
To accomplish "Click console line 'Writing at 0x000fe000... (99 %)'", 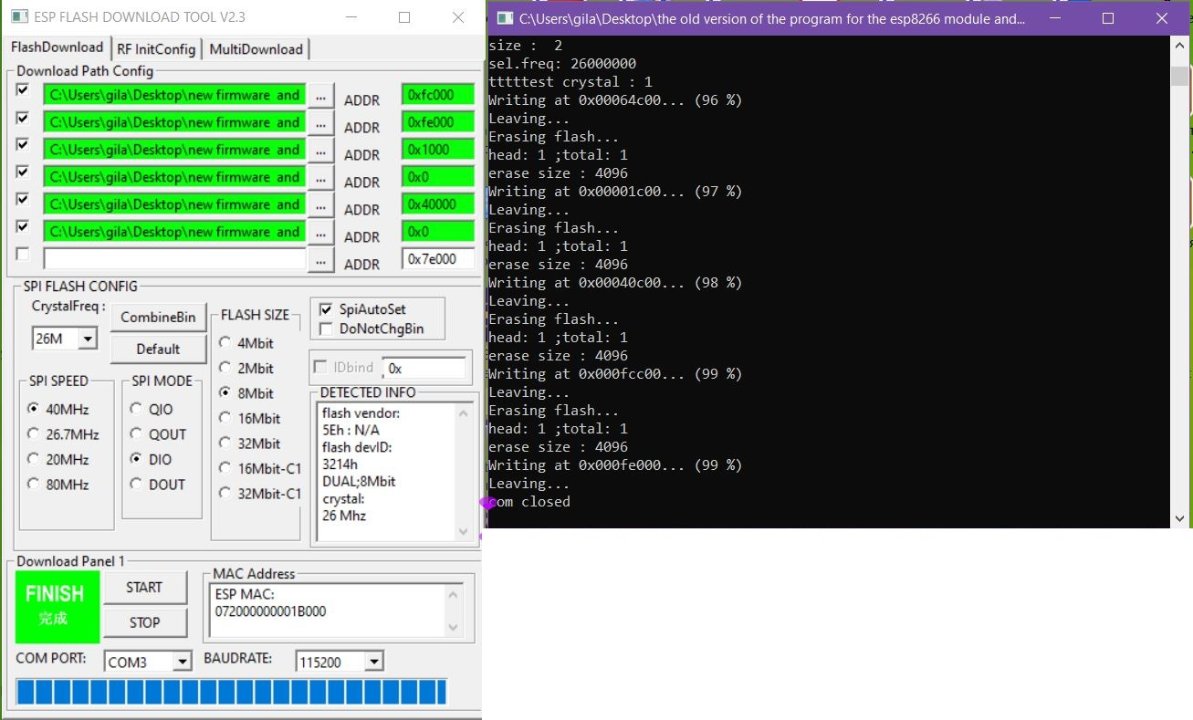I will pyautogui.click(x=615, y=465).
